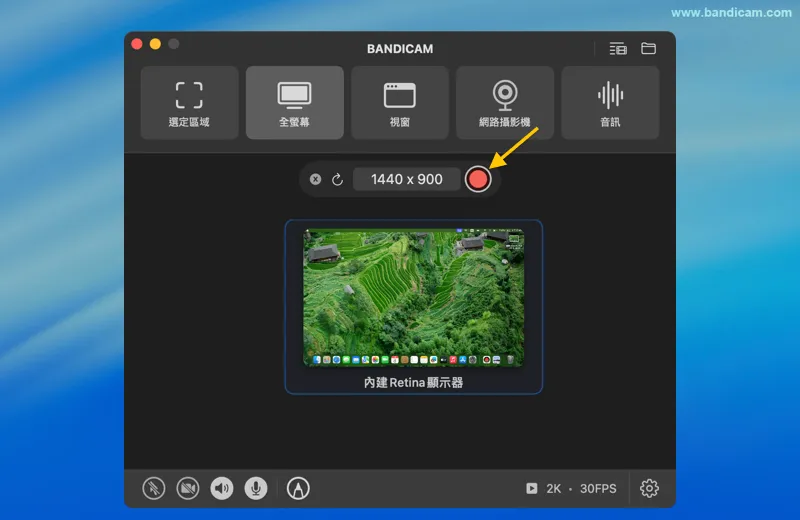The image size is (800, 520).
Task: Close the Bandicam window
Action: click(137, 44)
